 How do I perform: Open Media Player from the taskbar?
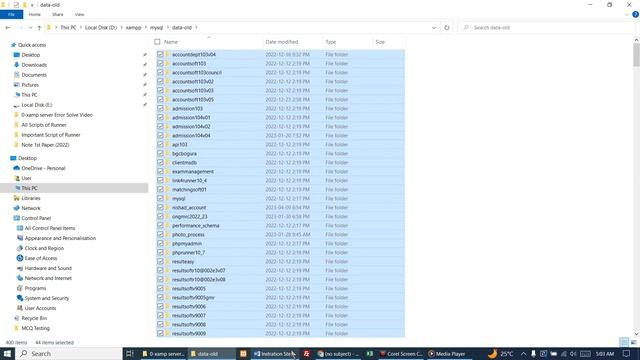[x=447, y=354]
